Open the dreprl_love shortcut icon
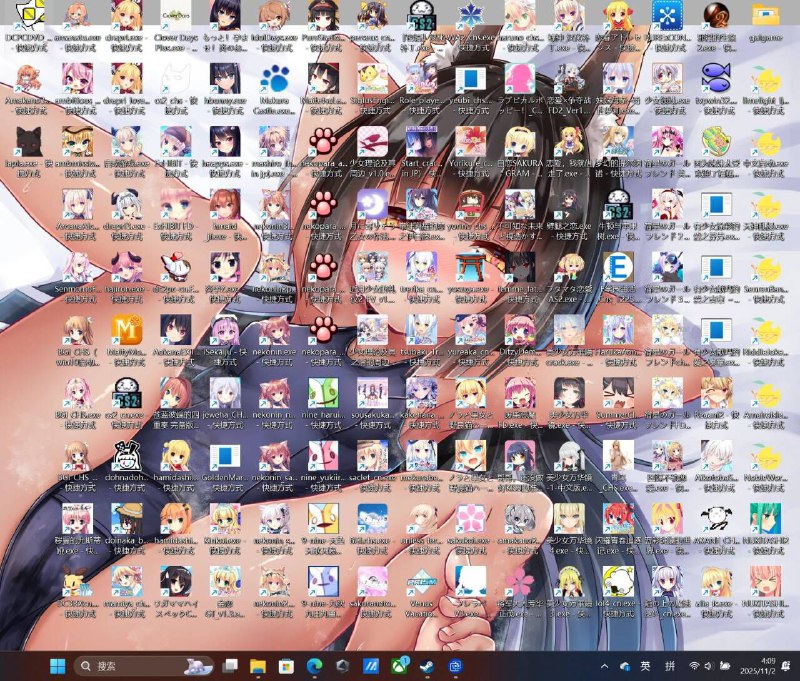The image size is (800, 681). click(x=127, y=79)
